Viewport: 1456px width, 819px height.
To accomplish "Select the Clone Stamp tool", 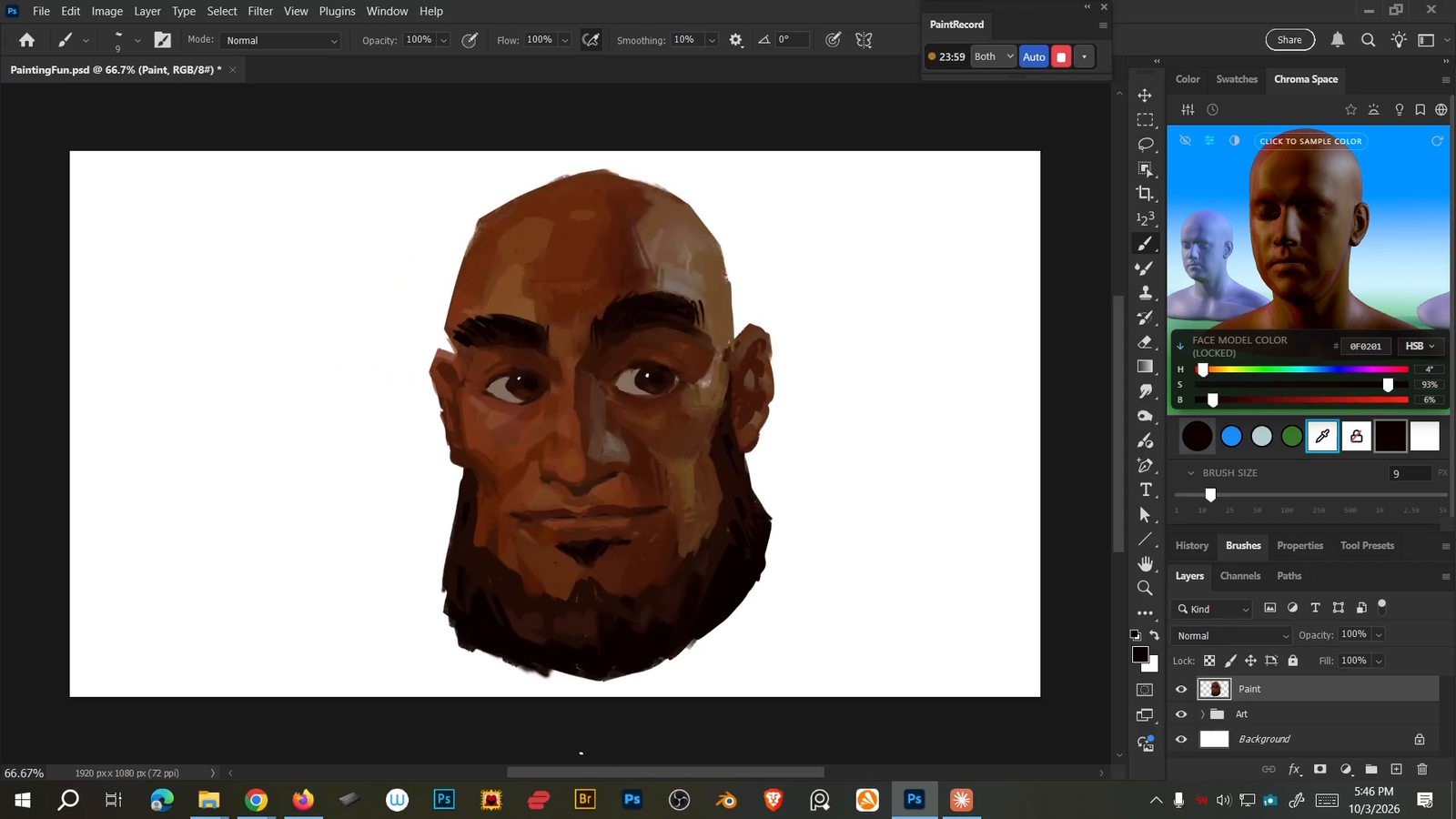I will tap(1145, 292).
